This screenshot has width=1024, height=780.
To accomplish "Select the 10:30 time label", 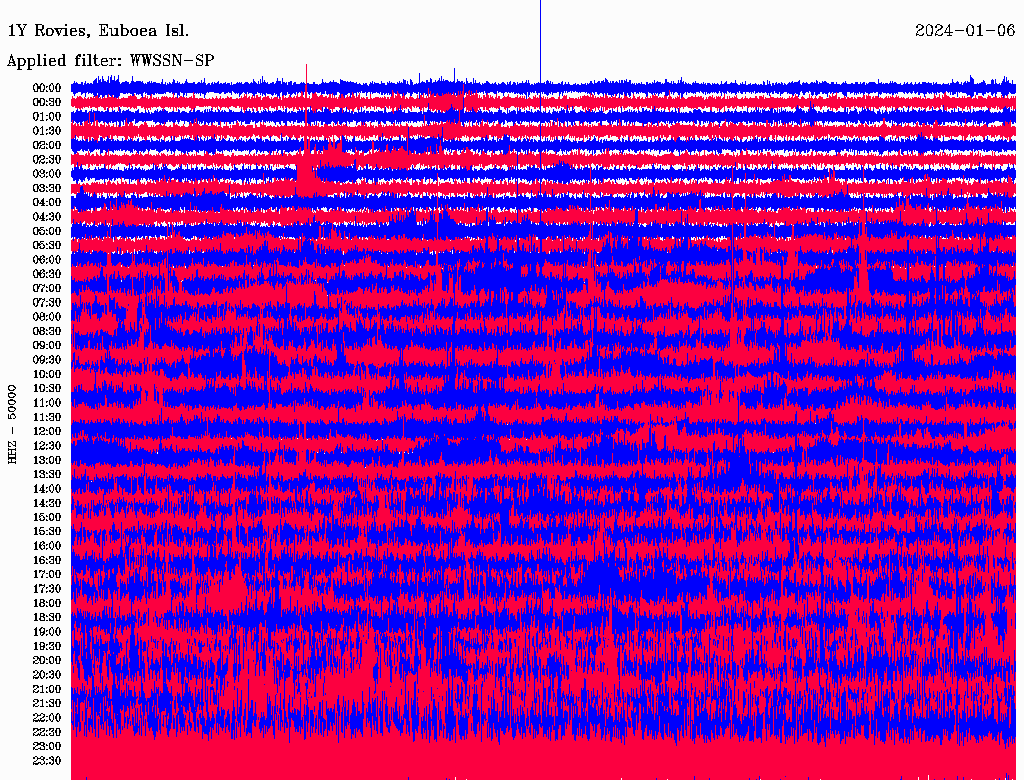I will click(47, 389).
